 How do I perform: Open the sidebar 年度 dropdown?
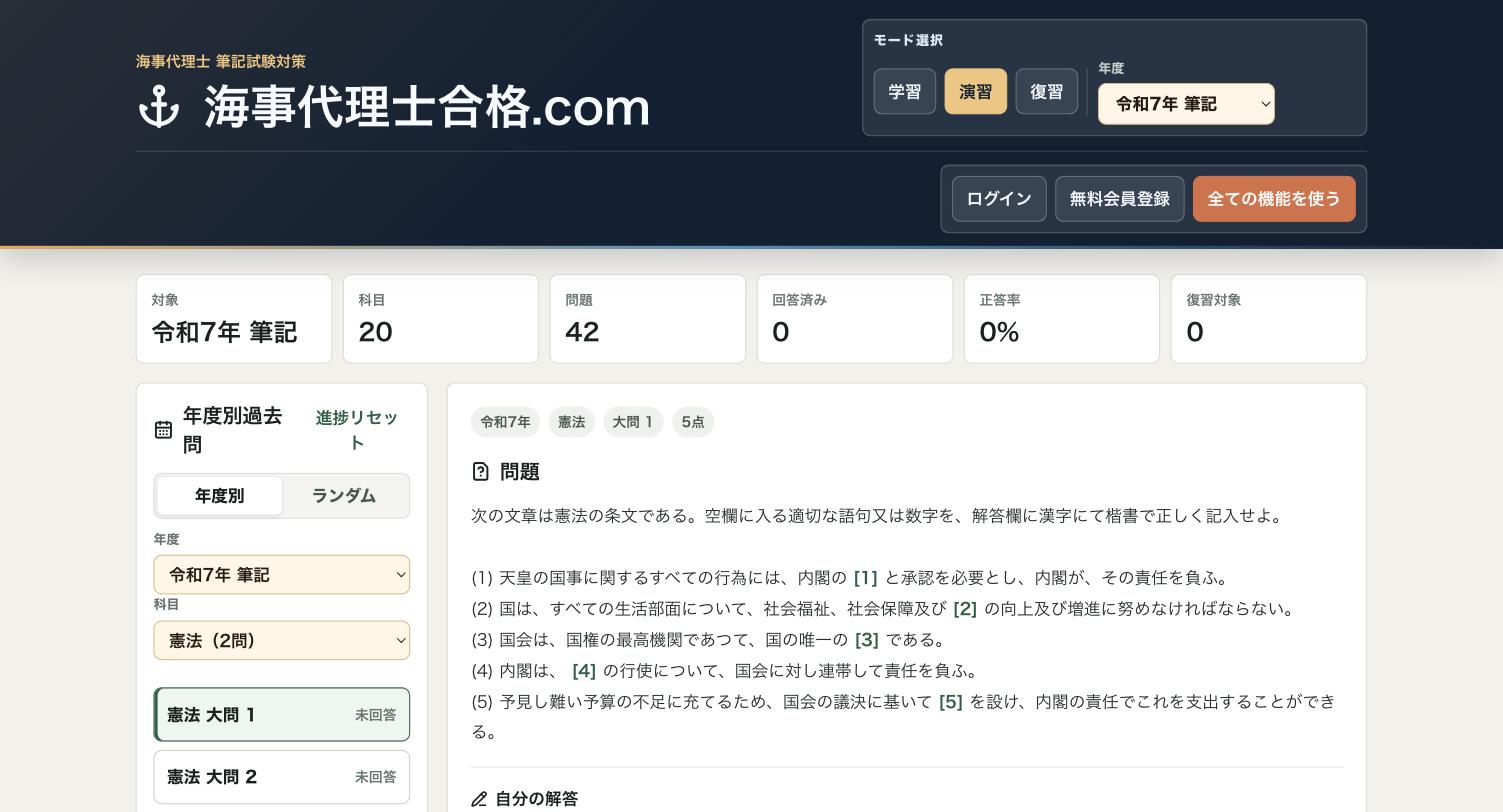click(x=282, y=575)
